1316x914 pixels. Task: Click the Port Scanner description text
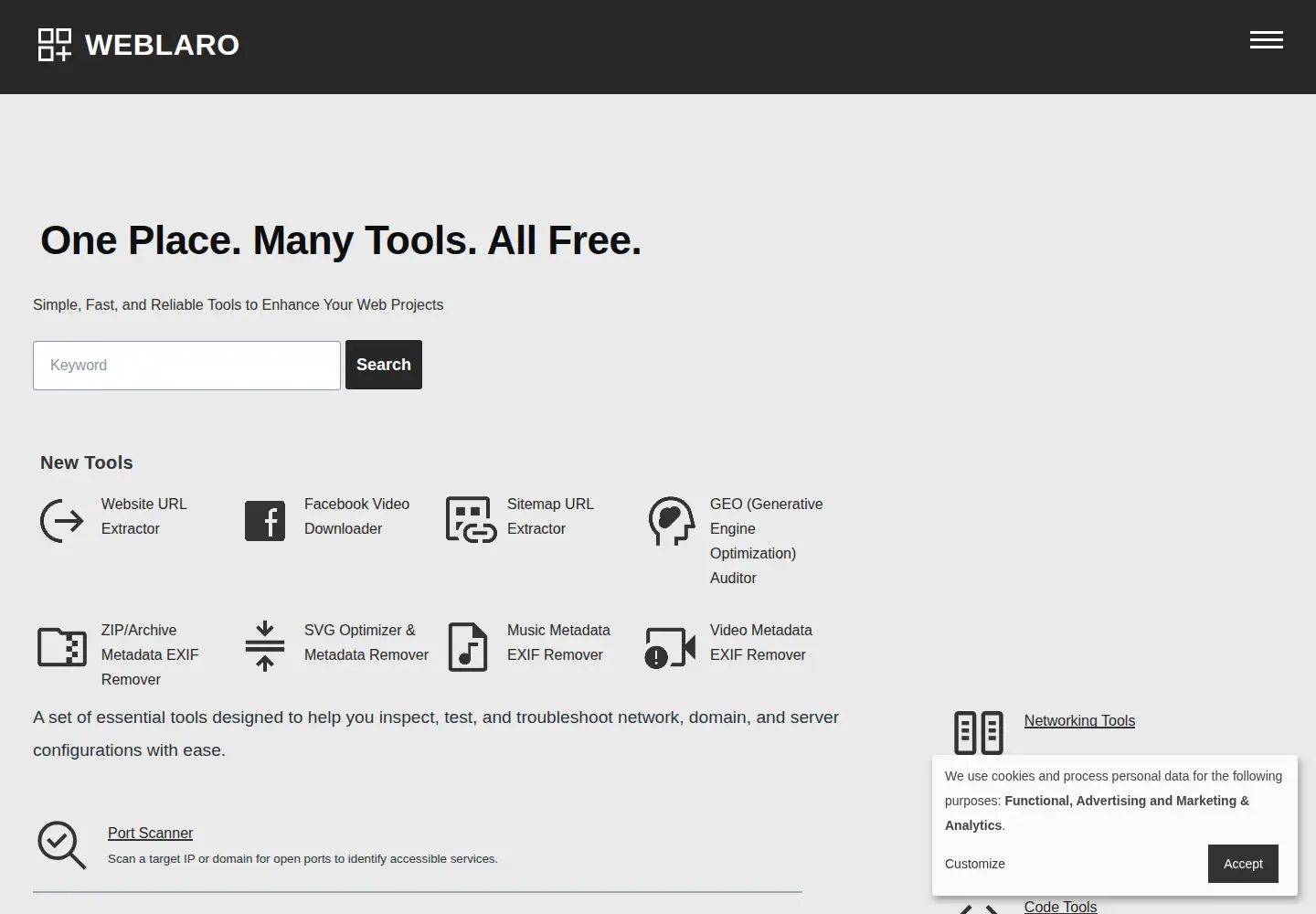pyautogui.click(x=302, y=859)
